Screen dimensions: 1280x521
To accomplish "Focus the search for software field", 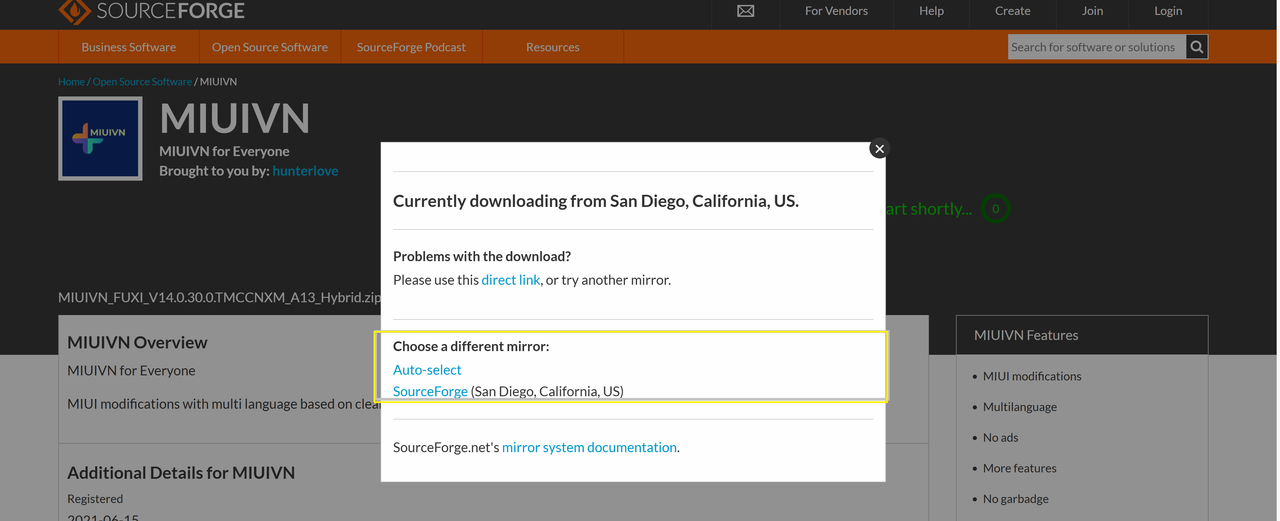I will [x=1097, y=47].
